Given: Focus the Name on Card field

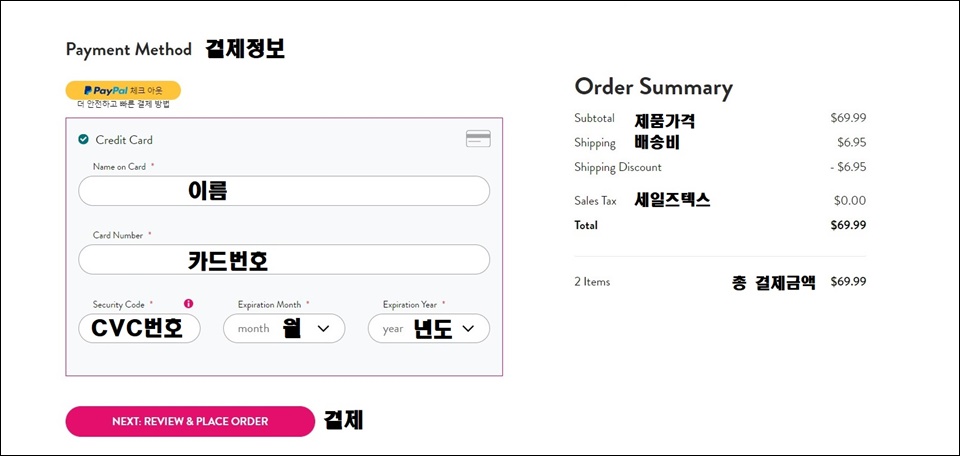Looking at the screenshot, I should pos(284,191).
